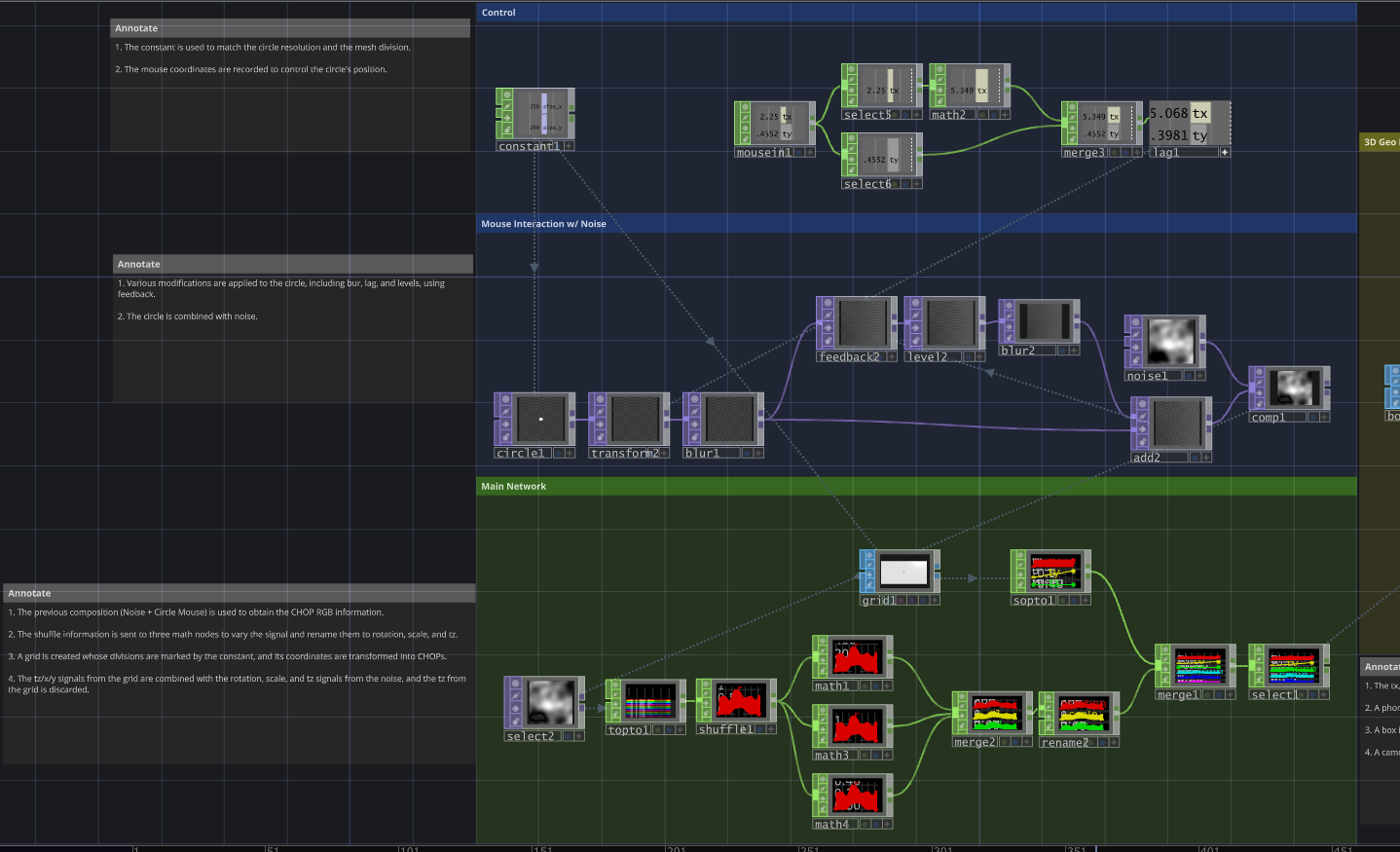Click the plus viewer-active icon on comp1
This screenshot has width=1400, height=852.
pos(1324,417)
